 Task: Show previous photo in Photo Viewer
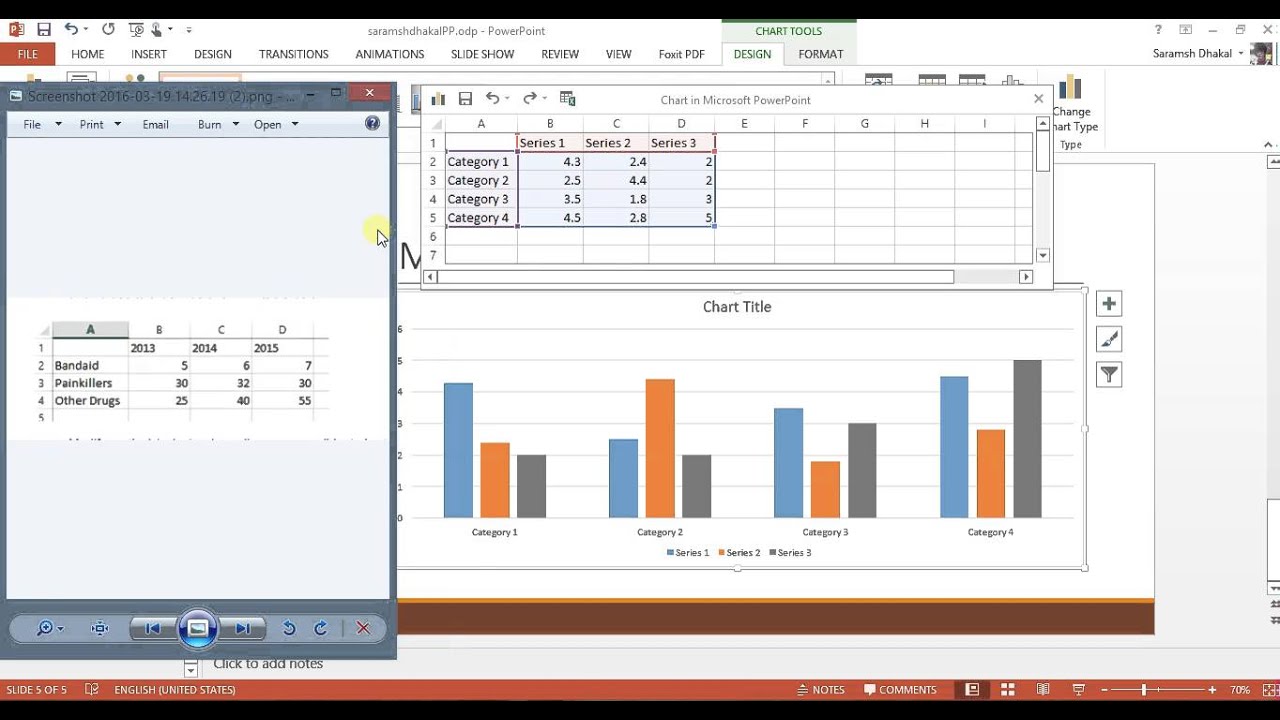[152, 628]
